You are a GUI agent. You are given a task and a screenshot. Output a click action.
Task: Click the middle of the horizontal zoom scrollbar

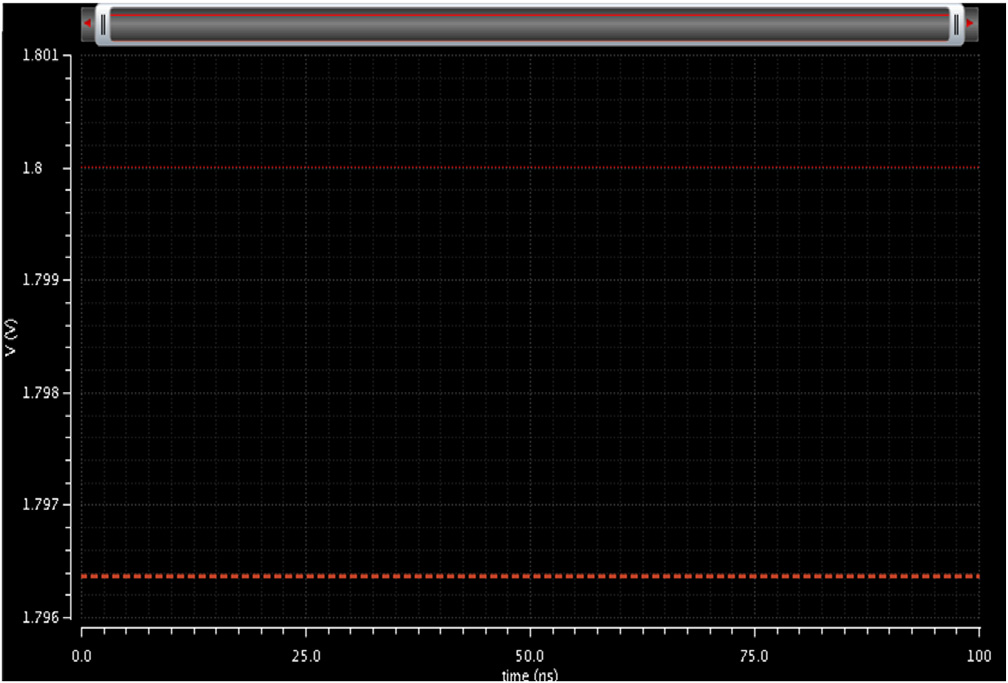(x=529, y=22)
